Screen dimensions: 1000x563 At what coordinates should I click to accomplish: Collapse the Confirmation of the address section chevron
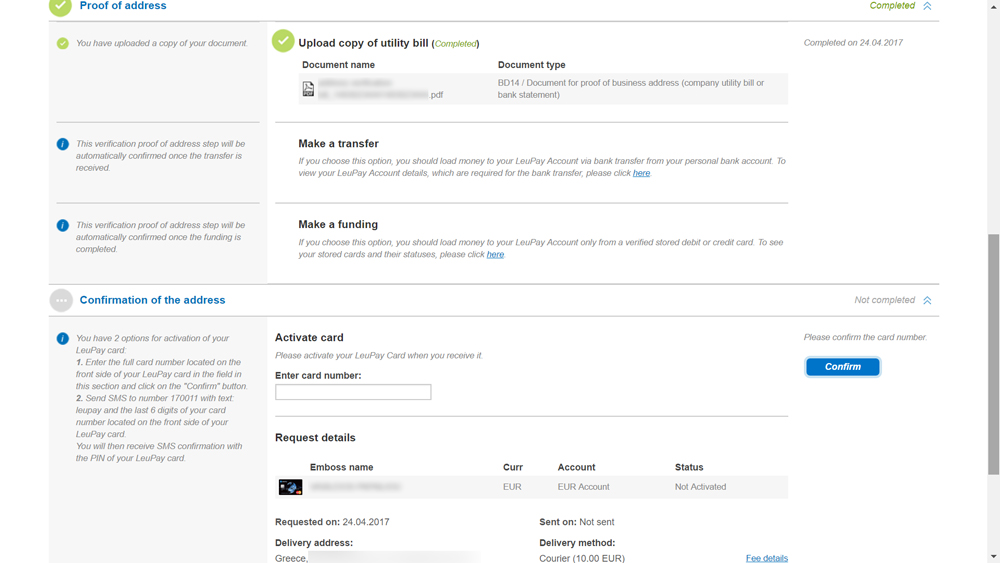coord(927,300)
